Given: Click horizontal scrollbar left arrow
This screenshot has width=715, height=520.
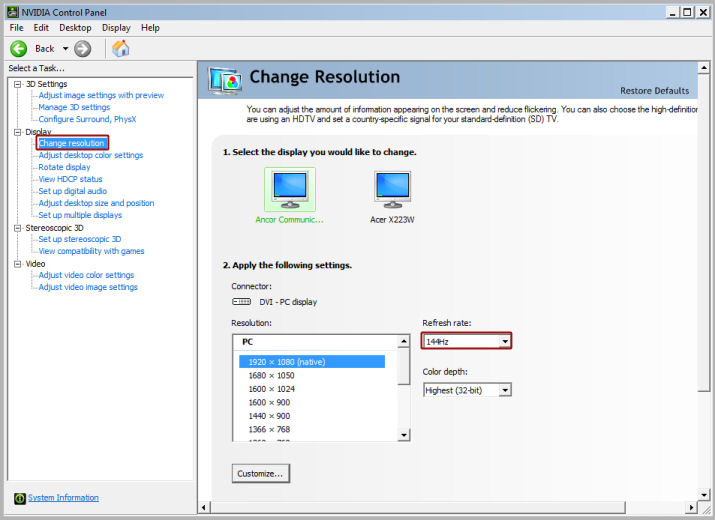Looking at the screenshot, I should [204, 507].
